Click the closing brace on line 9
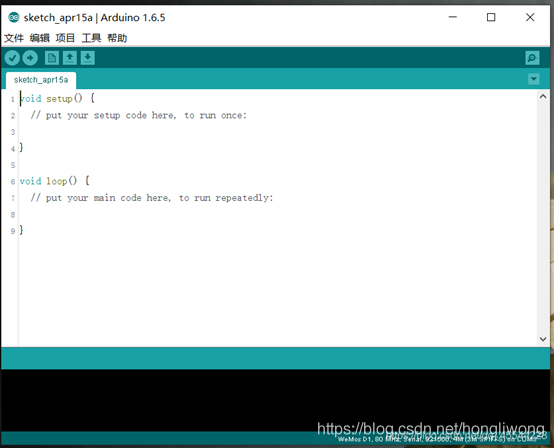This screenshot has height=448, width=554. 22,230
